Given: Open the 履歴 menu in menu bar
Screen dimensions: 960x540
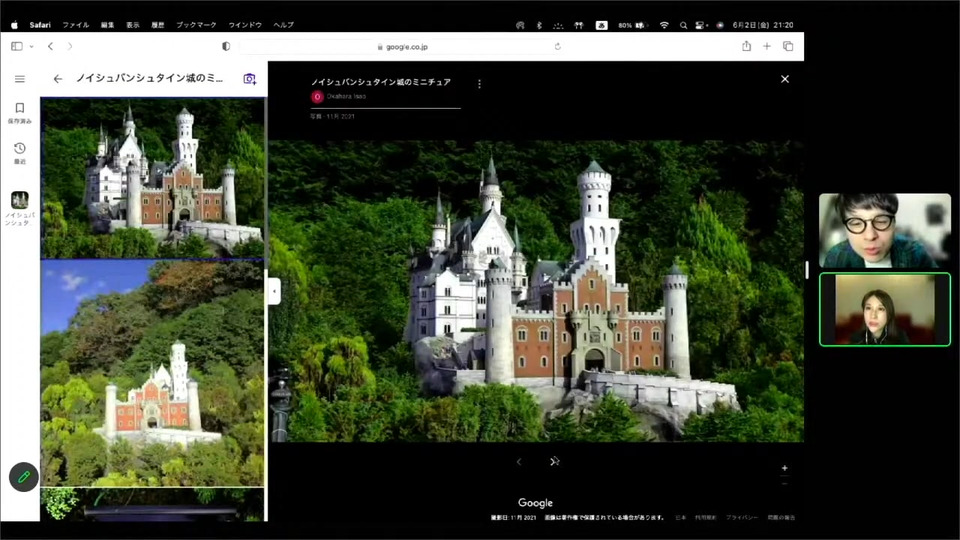Looking at the screenshot, I should click(x=158, y=24).
